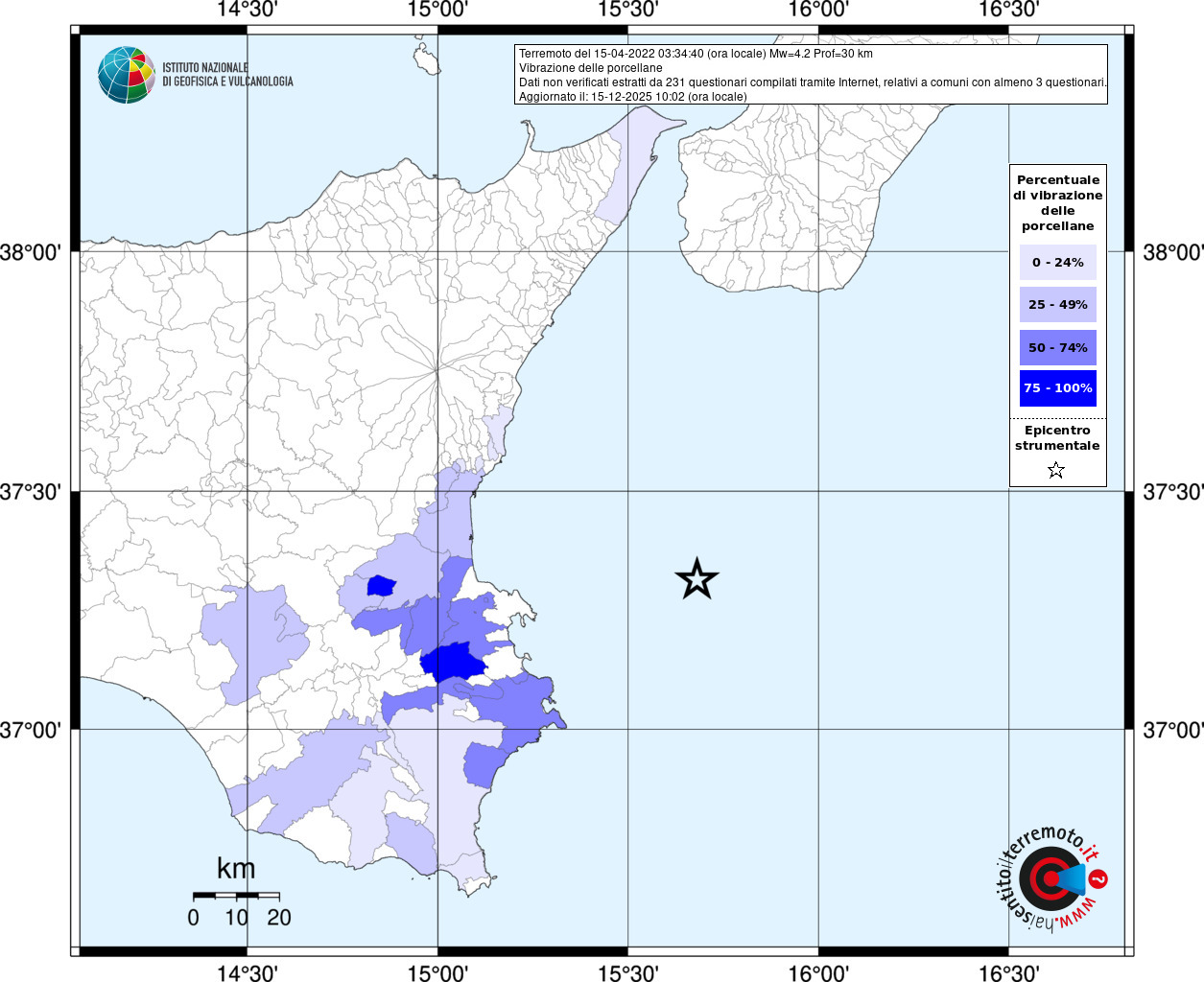Click the top axis label 15°30'
This screenshot has width=1204, height=982.
click(628, 10)
